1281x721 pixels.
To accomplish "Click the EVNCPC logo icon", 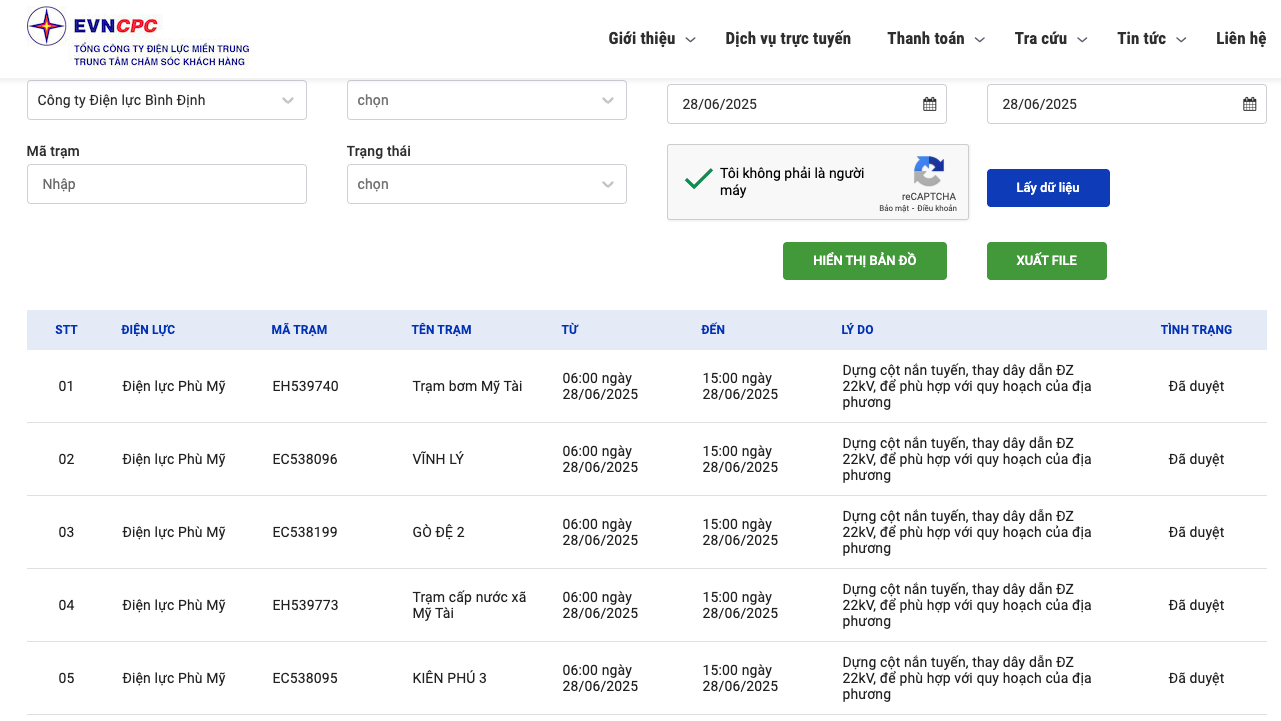I will (45, 27).
